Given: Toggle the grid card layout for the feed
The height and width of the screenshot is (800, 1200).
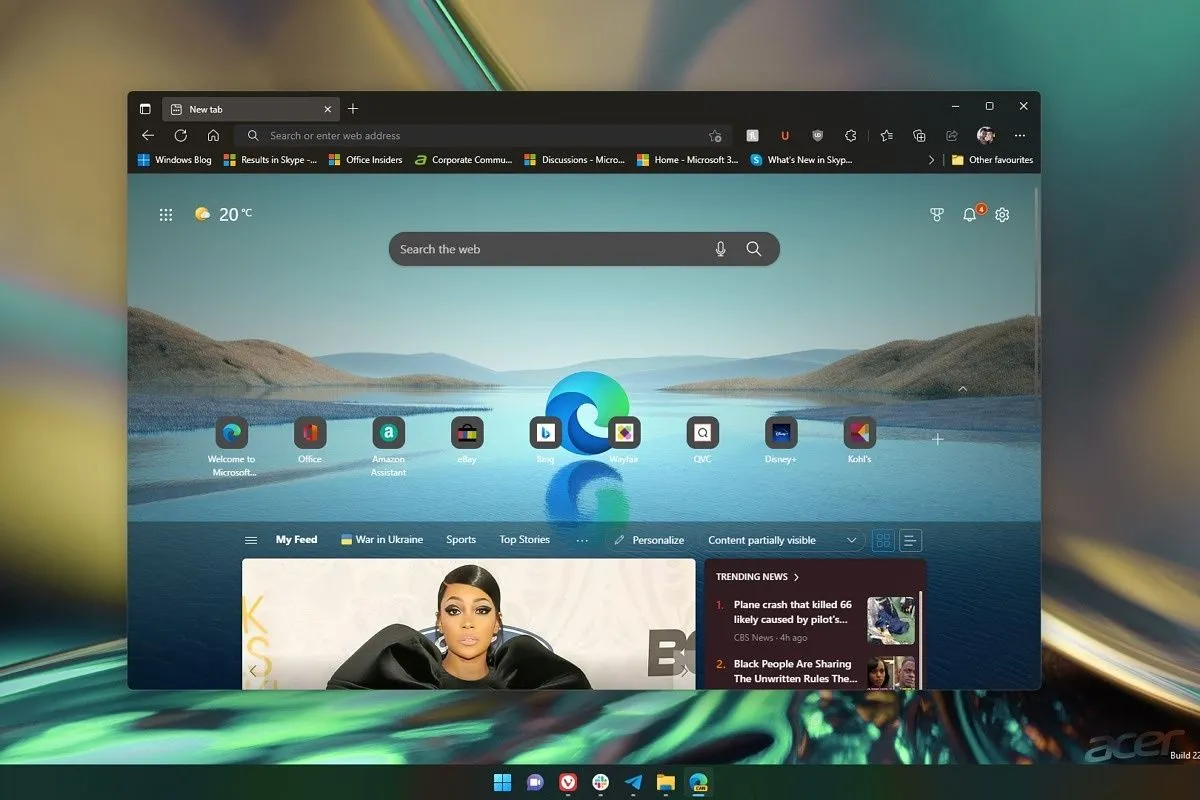Looking at the screenshot, I should pos(883,540).
